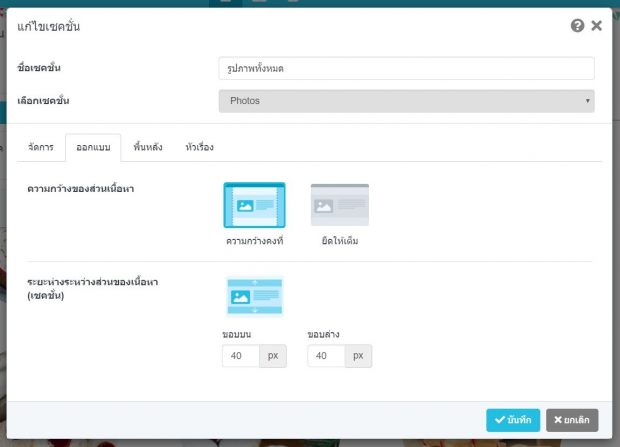
Task: Click the ความกว้างของส่วนเนื้อหา label
Action: [81, 189]
